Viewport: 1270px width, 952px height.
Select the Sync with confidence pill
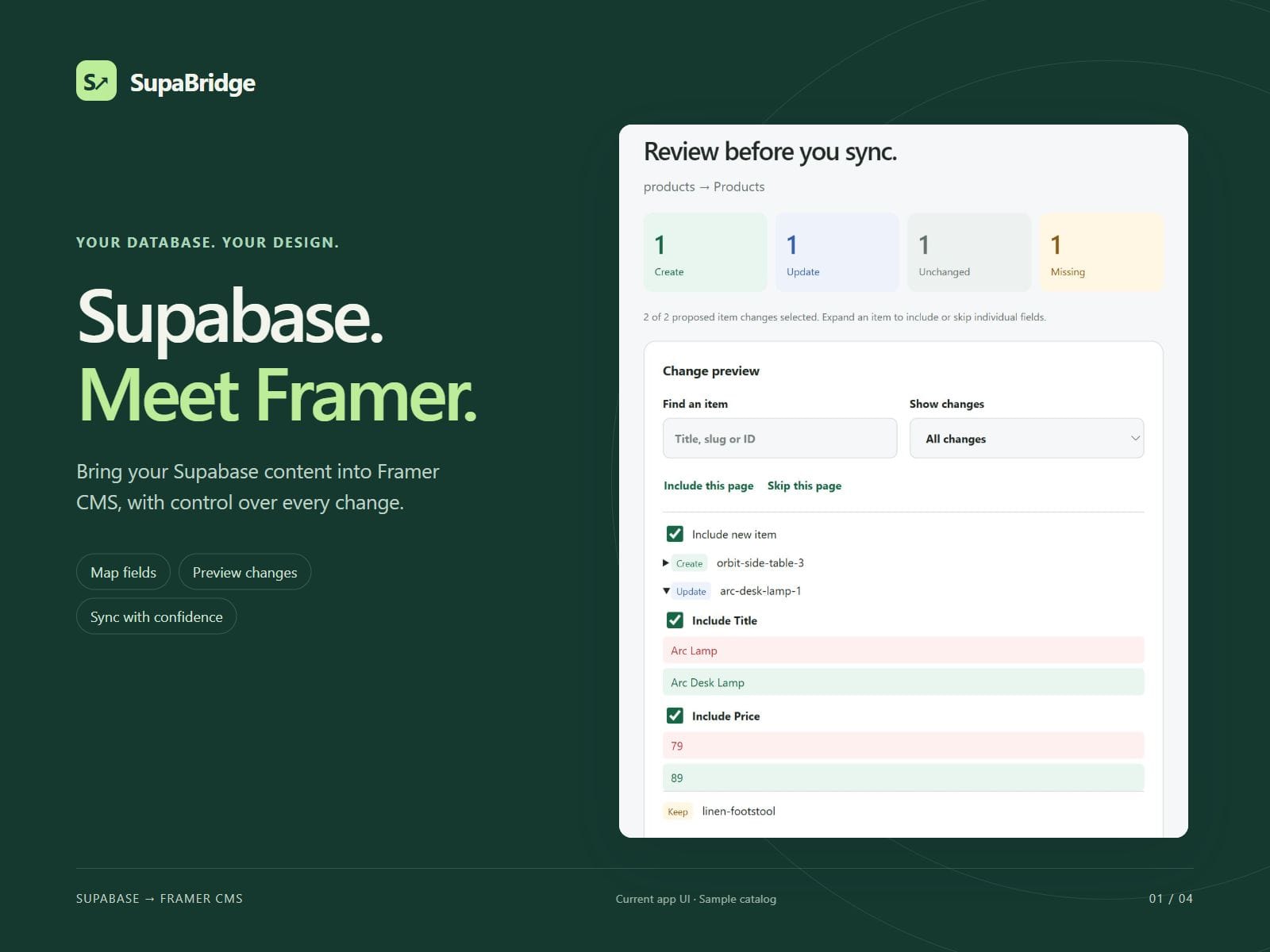tap(156, 616)
